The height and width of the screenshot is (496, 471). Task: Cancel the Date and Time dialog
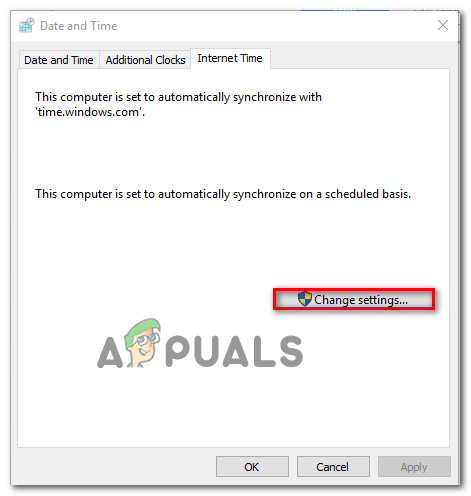(x=333, y=467)
